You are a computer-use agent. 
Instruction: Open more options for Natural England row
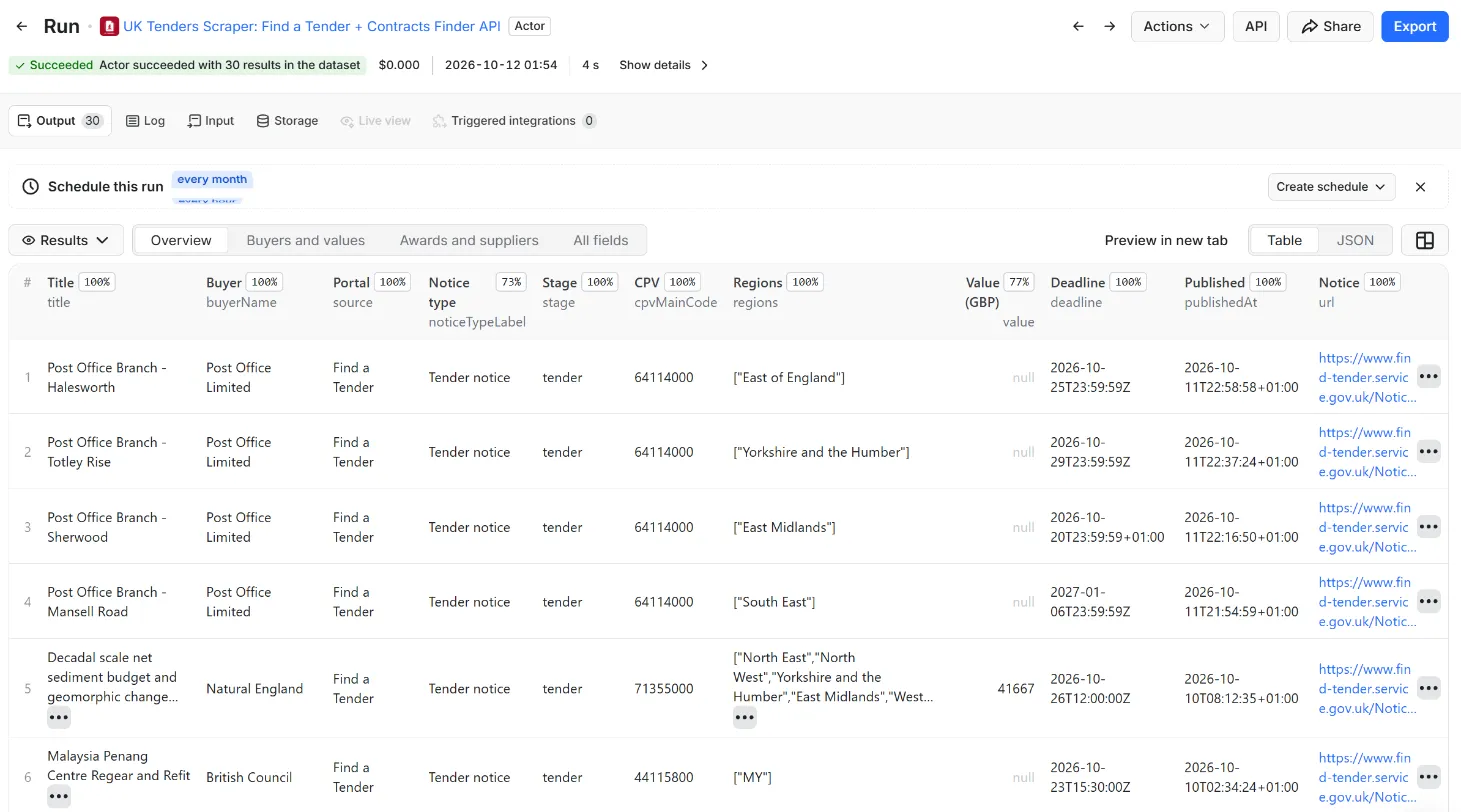1429,688
